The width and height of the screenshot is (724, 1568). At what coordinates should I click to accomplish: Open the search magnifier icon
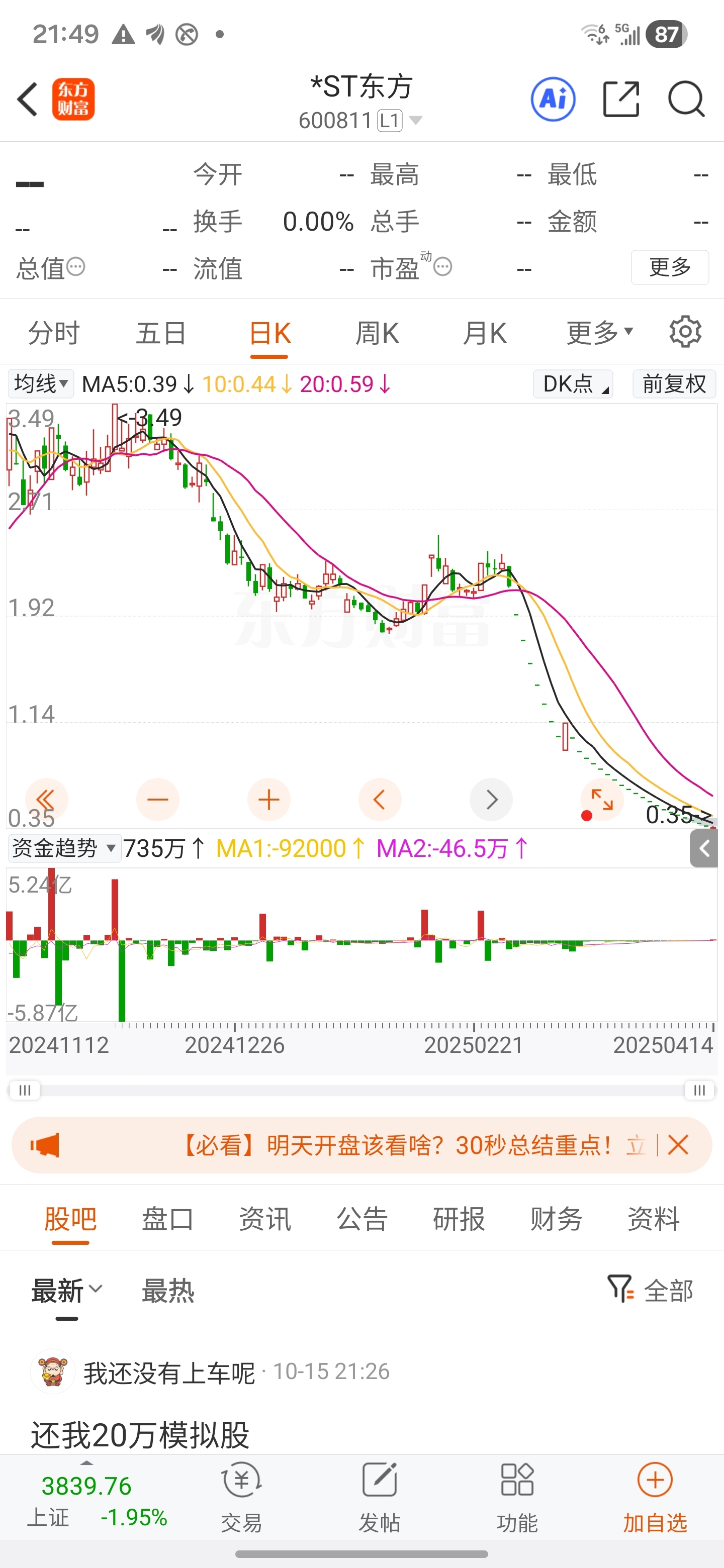(686, 99)
